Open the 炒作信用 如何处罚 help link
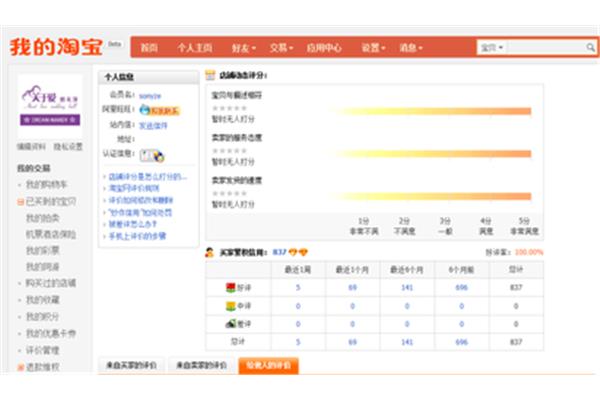Image resolution: width=600 pixels, height=400 pixels. click(x=140, y=212)
